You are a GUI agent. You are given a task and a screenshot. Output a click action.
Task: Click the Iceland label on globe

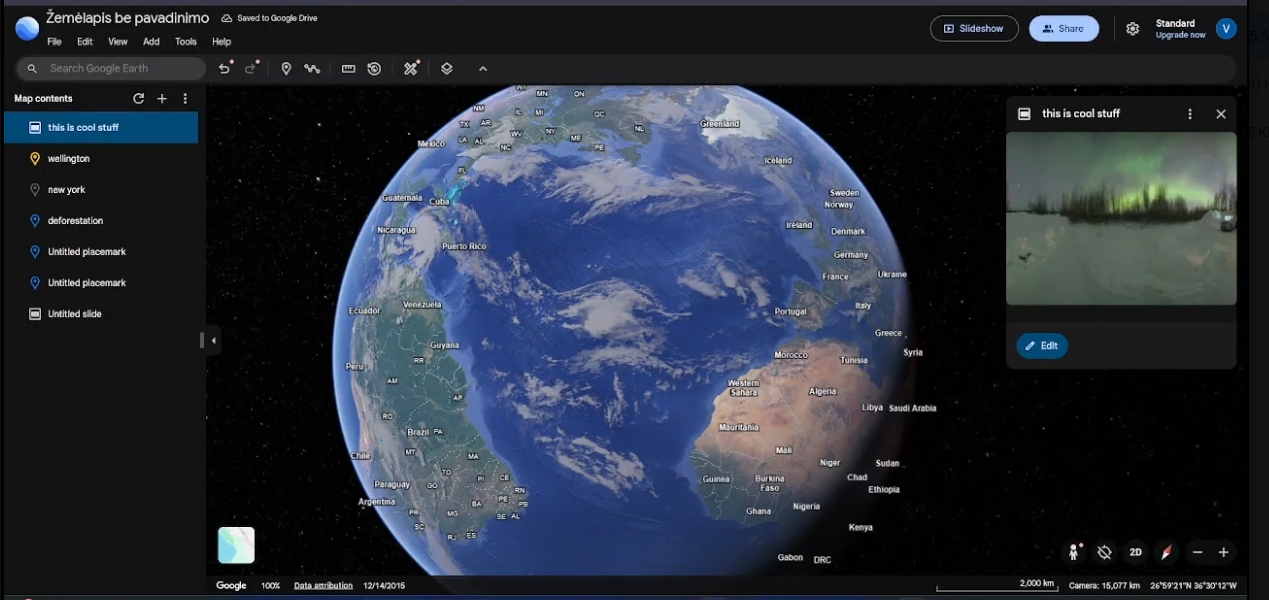coord(778,160)
